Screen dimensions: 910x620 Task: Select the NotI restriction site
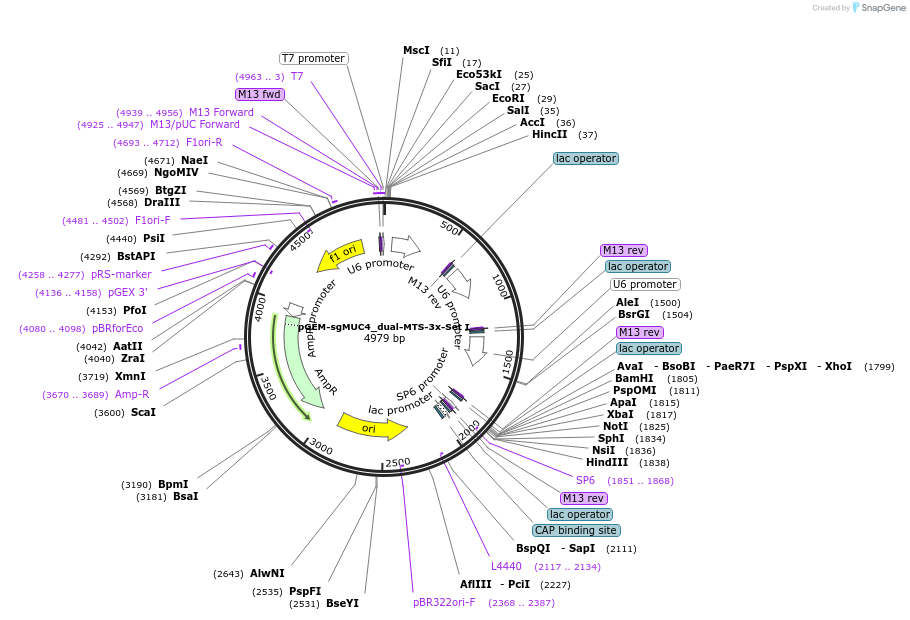tap(615, 426)
